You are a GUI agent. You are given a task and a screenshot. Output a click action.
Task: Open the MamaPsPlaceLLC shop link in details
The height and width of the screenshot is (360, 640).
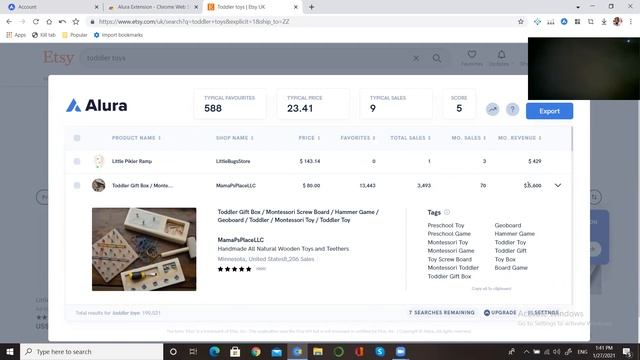[240, 240]
